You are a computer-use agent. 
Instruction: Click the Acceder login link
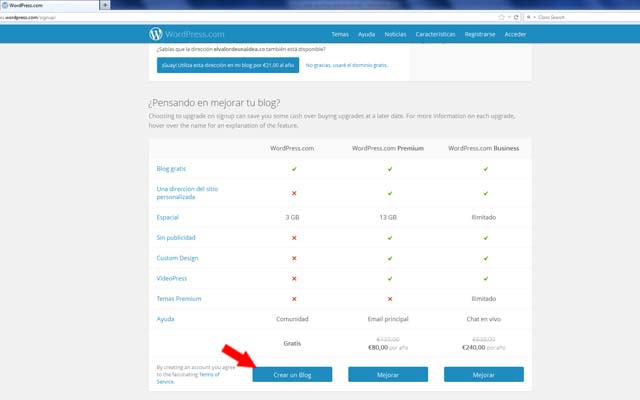(x=516, y=34)
